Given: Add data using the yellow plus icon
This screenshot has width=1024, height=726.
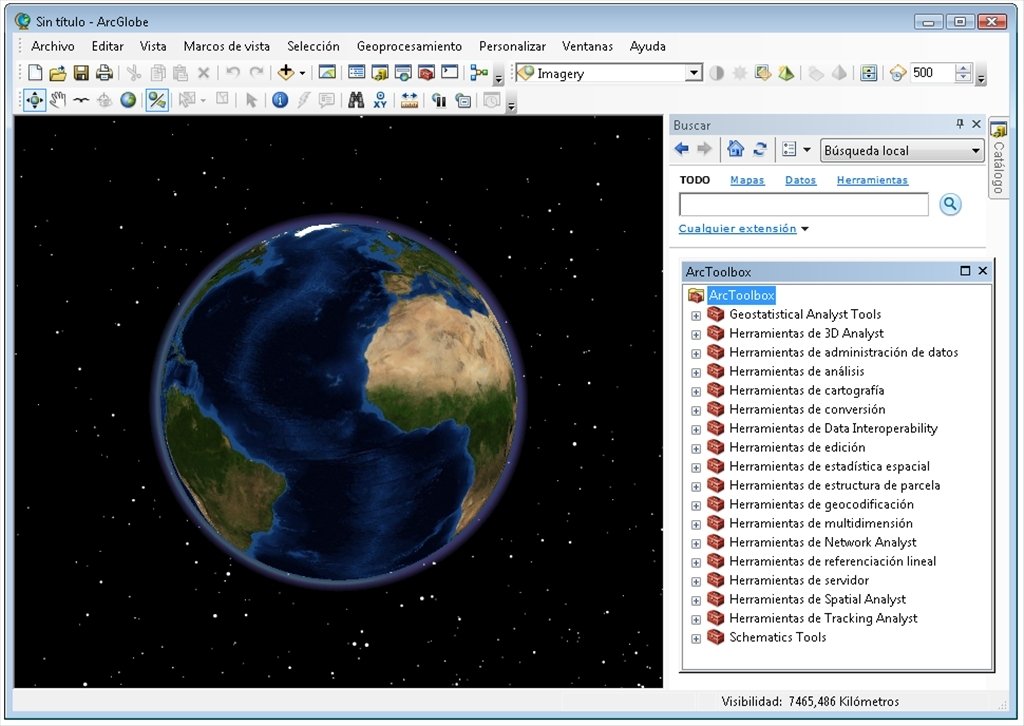Looking at the screenshot, I should [x=287, y=72].
